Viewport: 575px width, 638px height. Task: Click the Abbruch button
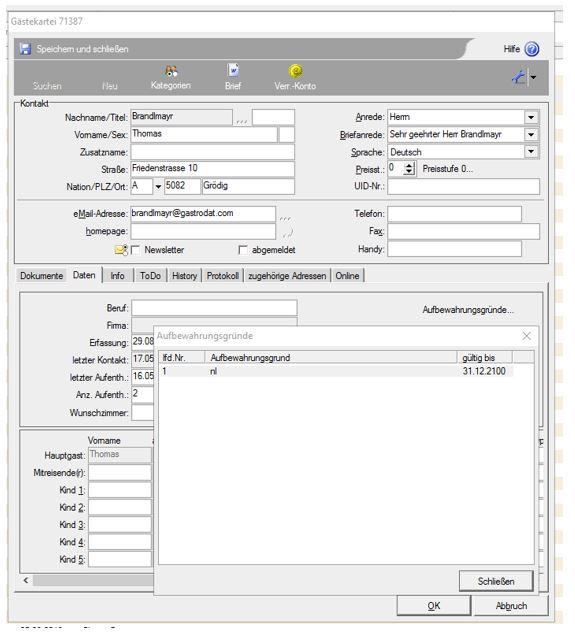click(x=511, y=606)
